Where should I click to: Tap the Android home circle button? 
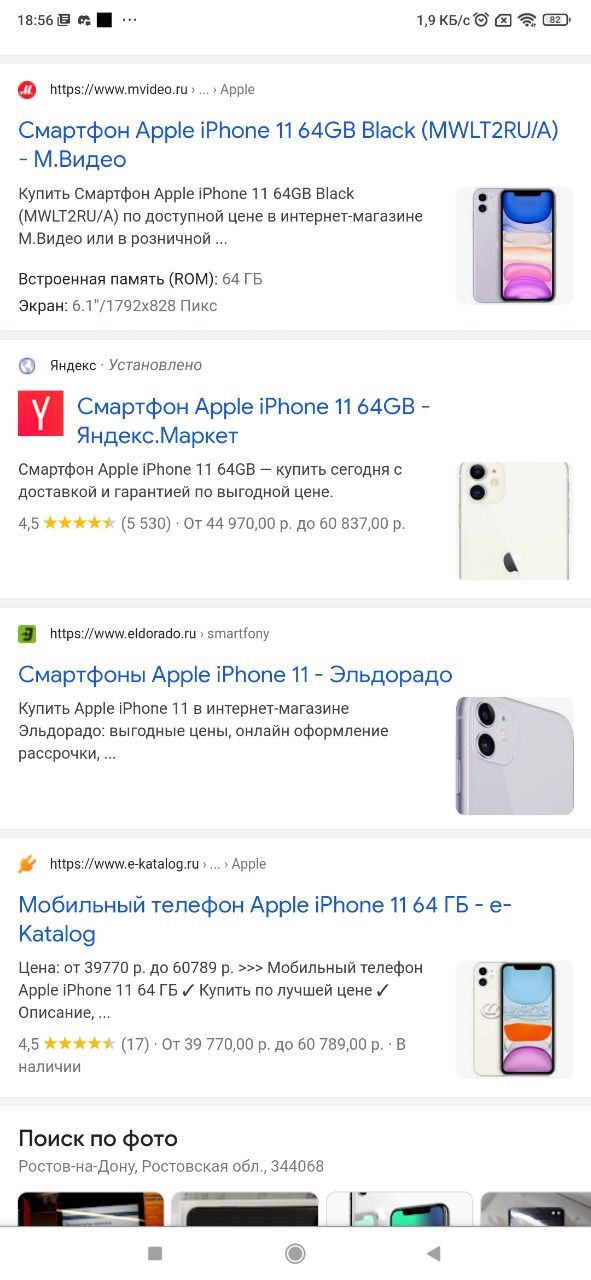click(x=295, y=1253)
